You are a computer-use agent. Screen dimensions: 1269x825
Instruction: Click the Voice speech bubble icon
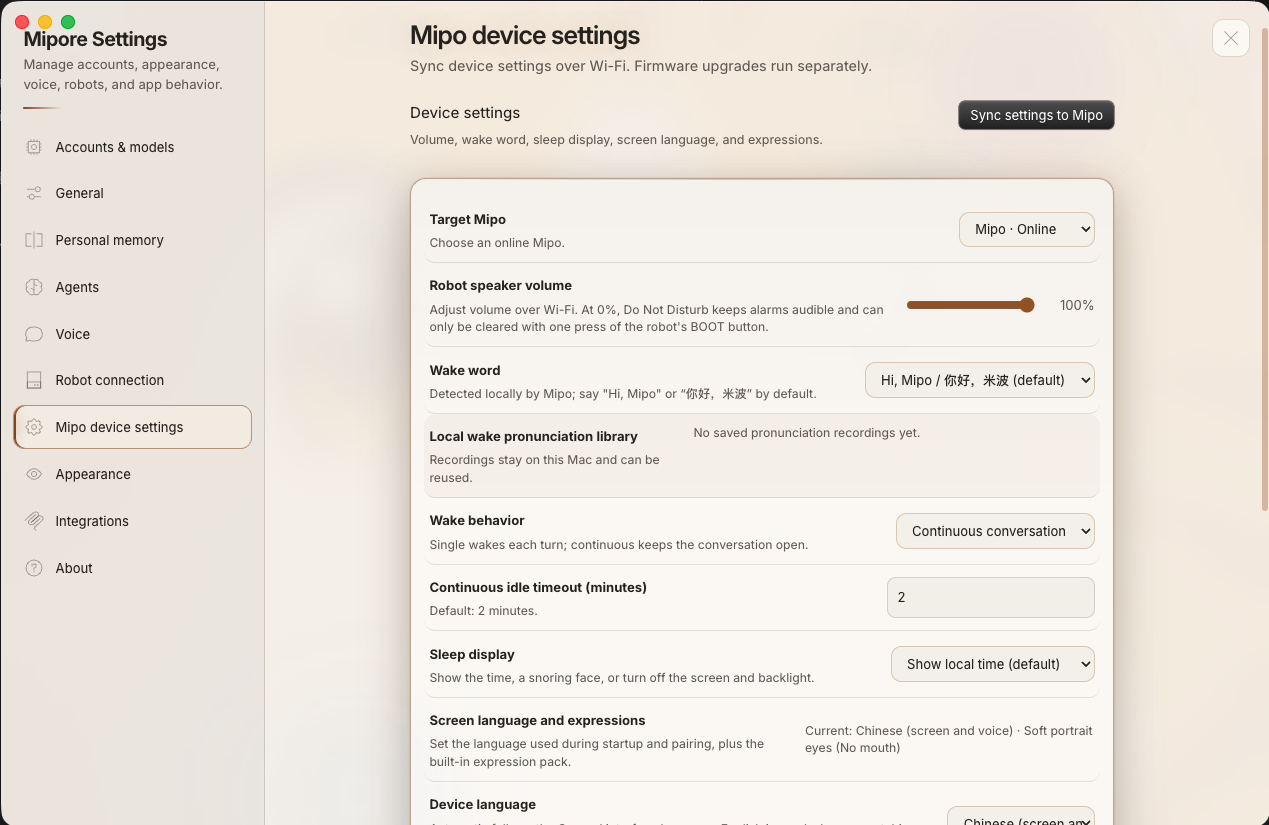click(34, 334)
